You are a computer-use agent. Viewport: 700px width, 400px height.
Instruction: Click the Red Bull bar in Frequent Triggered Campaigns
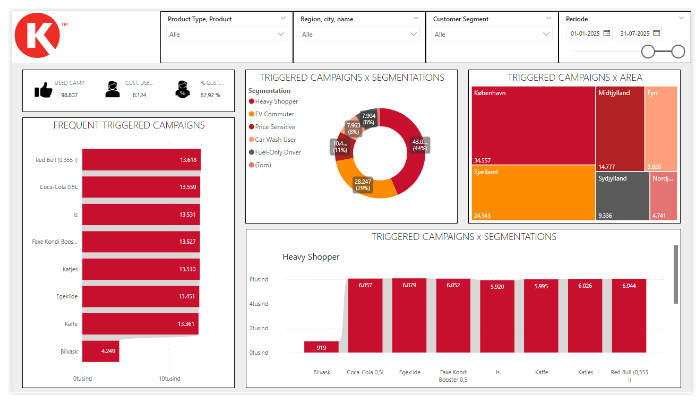[x=141, y=159]
